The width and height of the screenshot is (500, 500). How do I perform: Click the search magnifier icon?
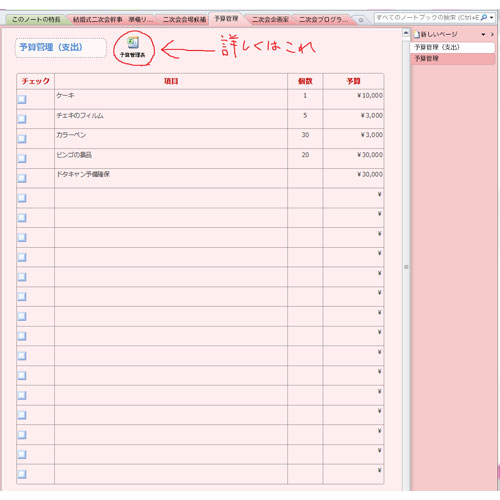[x=484, y=17]
